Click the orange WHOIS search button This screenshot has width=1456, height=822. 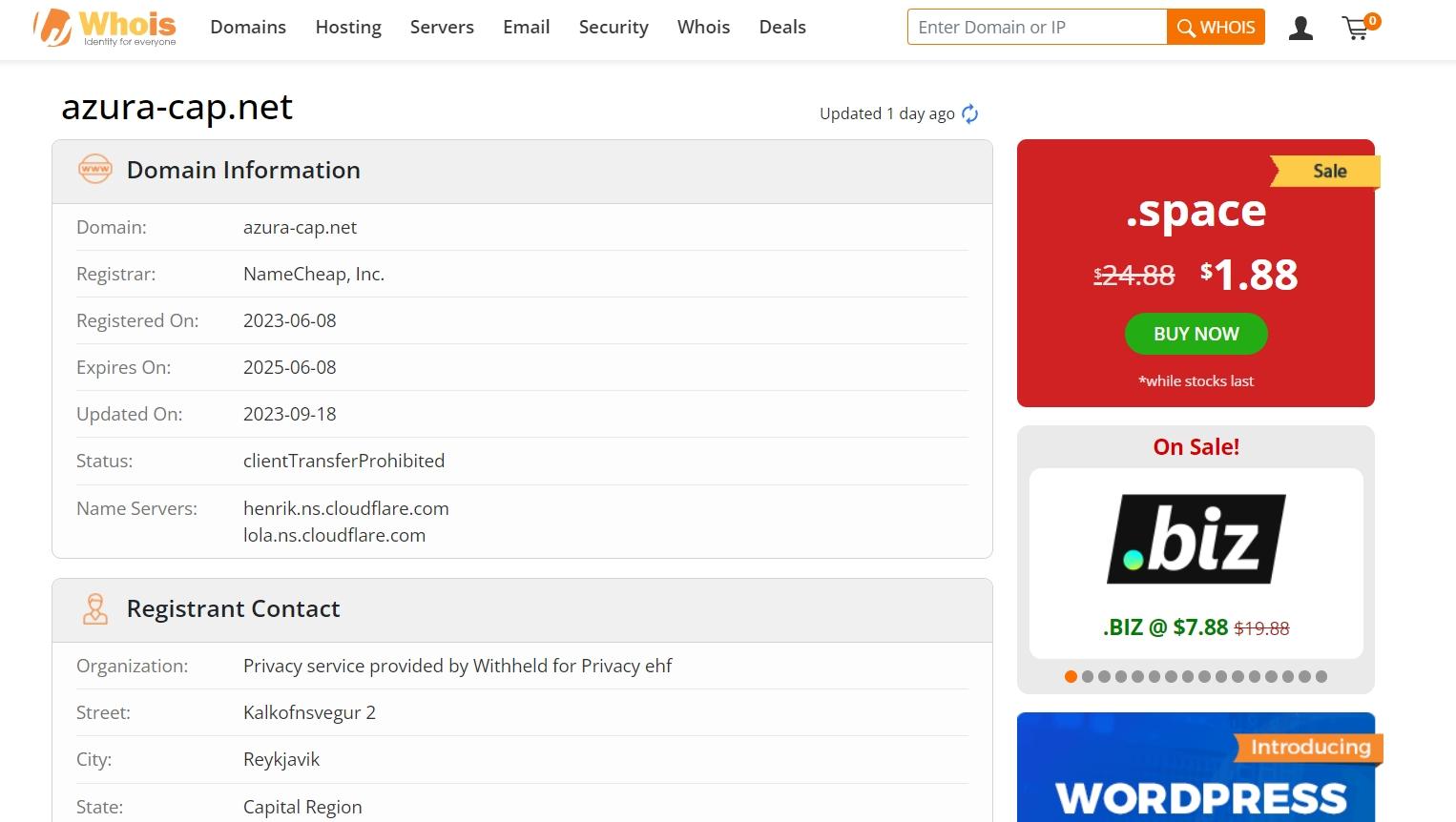tap(1216, 27)
